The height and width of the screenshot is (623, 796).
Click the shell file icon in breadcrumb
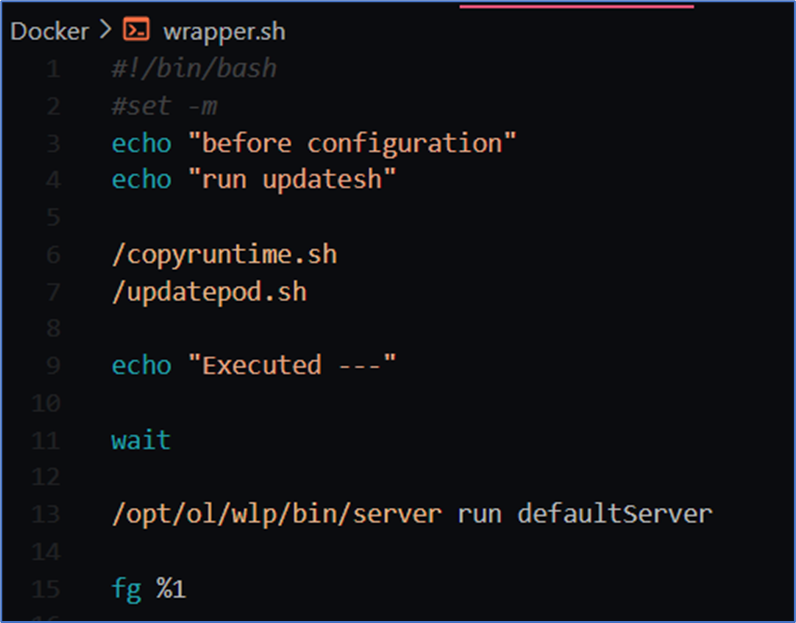click(136, 31)
